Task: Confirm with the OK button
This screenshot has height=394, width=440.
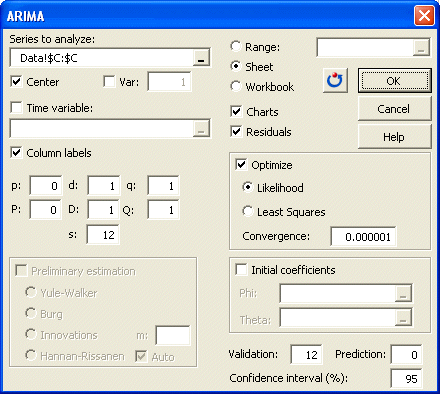Action: click(x=395, y=81)
